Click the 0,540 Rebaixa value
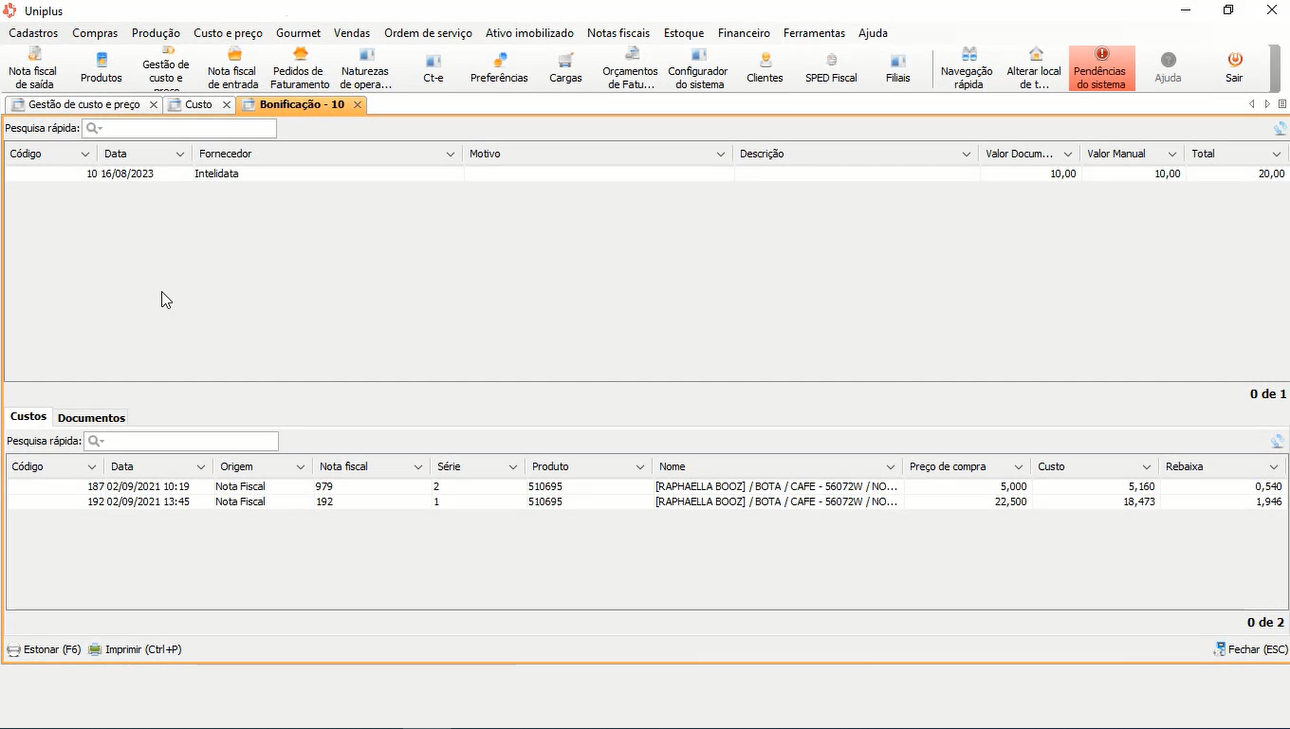1290x729 pixels. (x=1268, y=487)
